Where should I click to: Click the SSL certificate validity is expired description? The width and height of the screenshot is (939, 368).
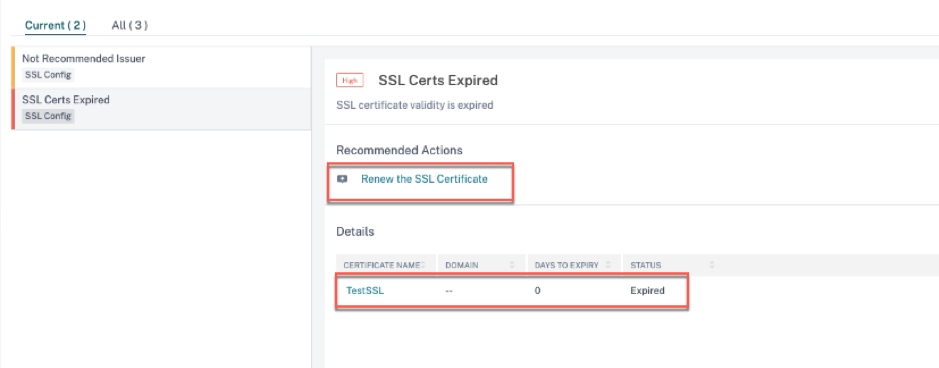414,105
